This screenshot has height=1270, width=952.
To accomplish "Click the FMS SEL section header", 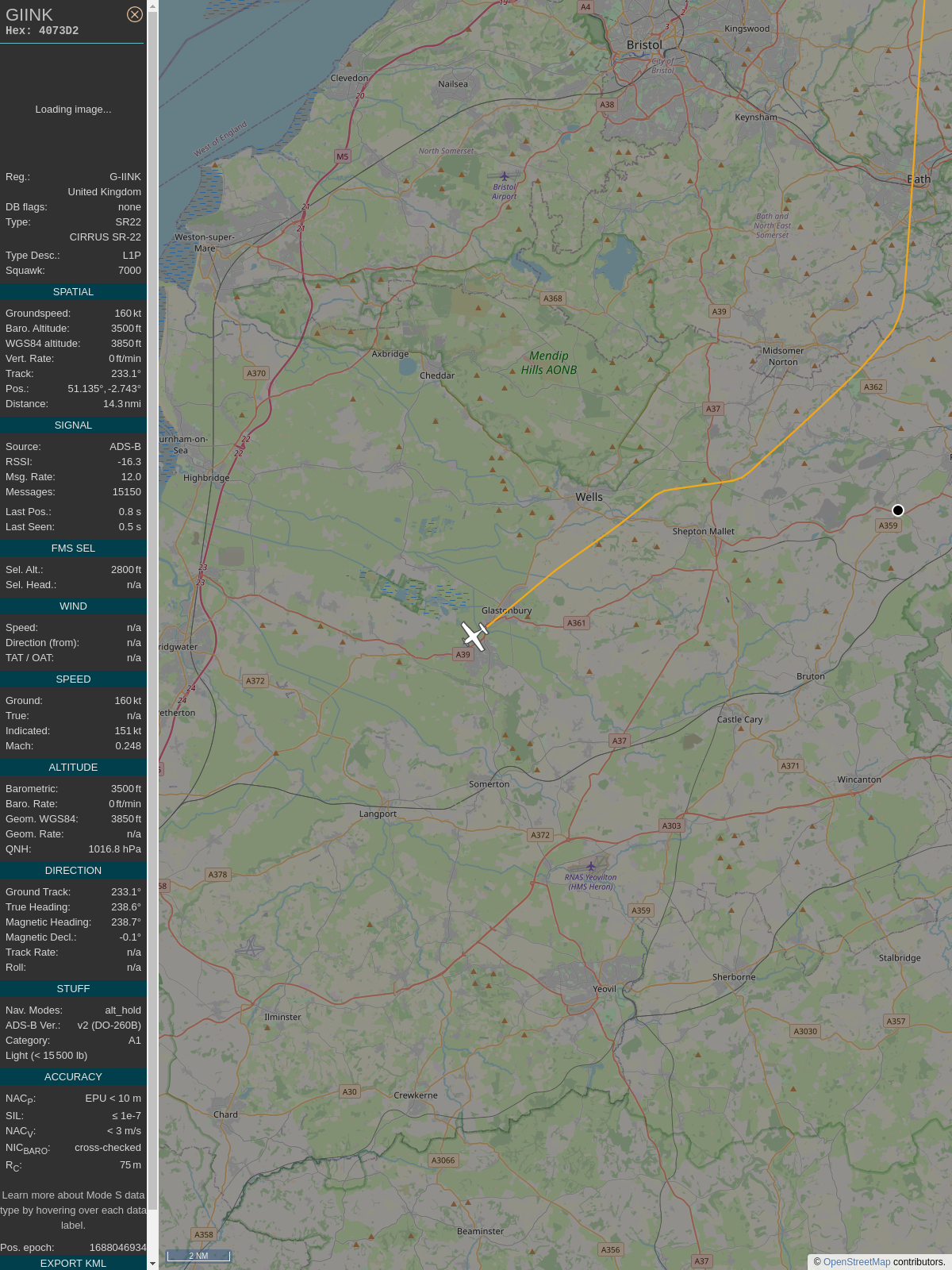I will [73, 548].
